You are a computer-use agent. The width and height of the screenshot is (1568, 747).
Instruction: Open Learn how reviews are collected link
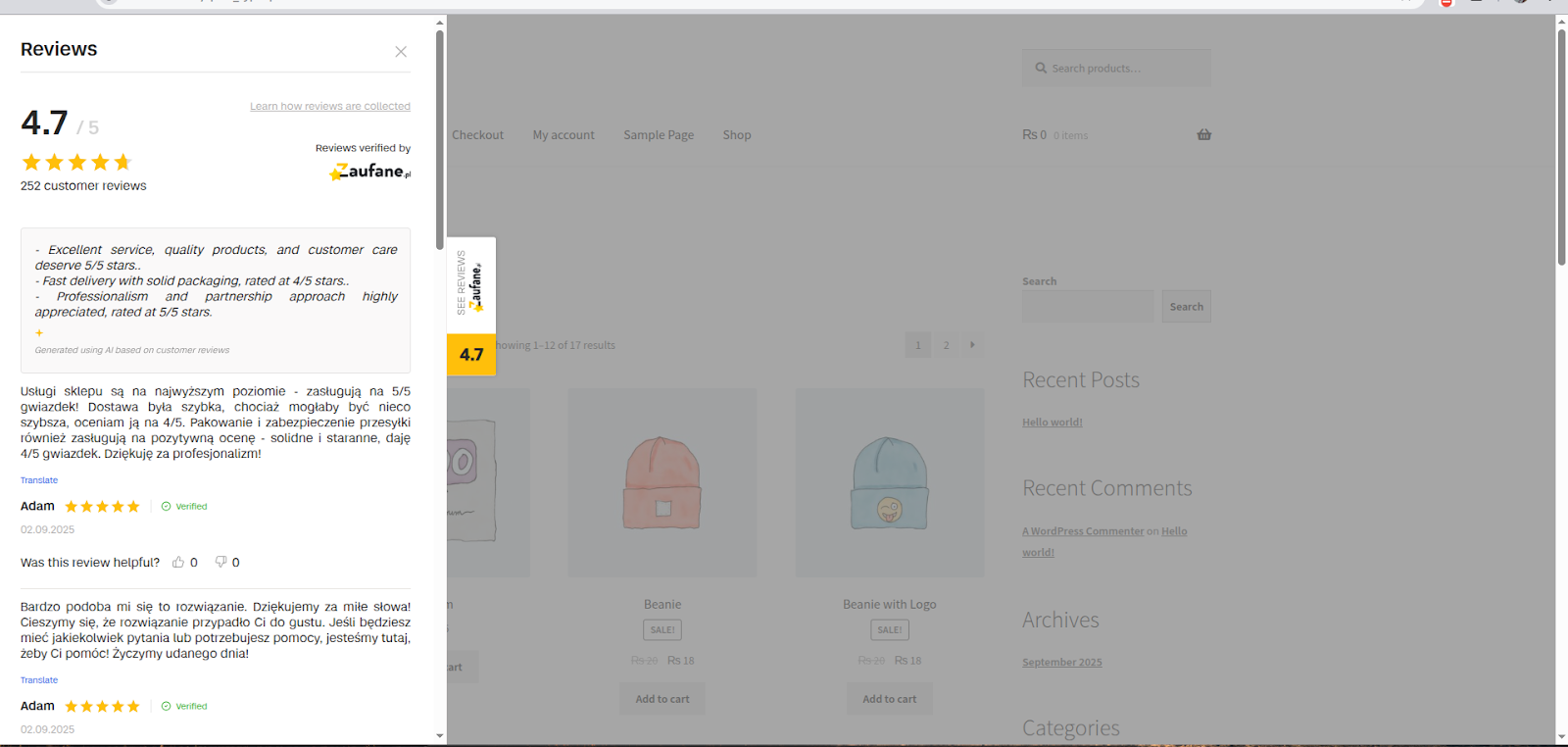[329, 106]
